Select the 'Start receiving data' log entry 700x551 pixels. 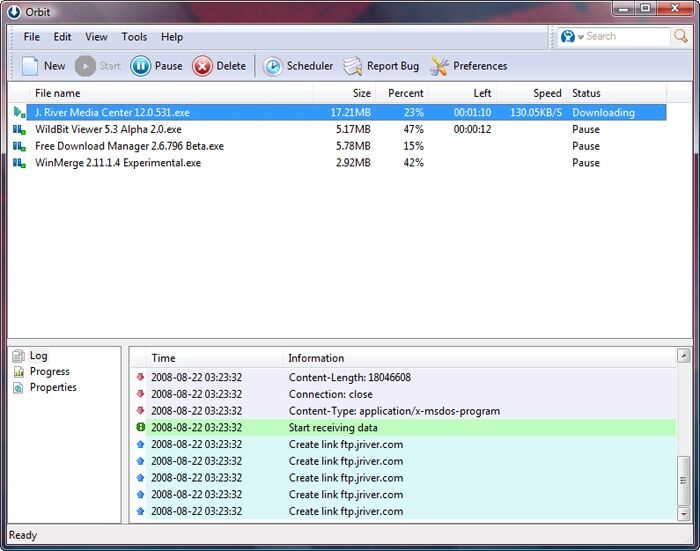333,428
